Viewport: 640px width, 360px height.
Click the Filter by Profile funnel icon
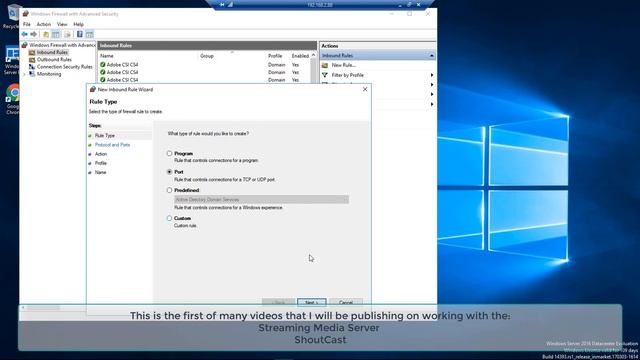click(325, 75)
